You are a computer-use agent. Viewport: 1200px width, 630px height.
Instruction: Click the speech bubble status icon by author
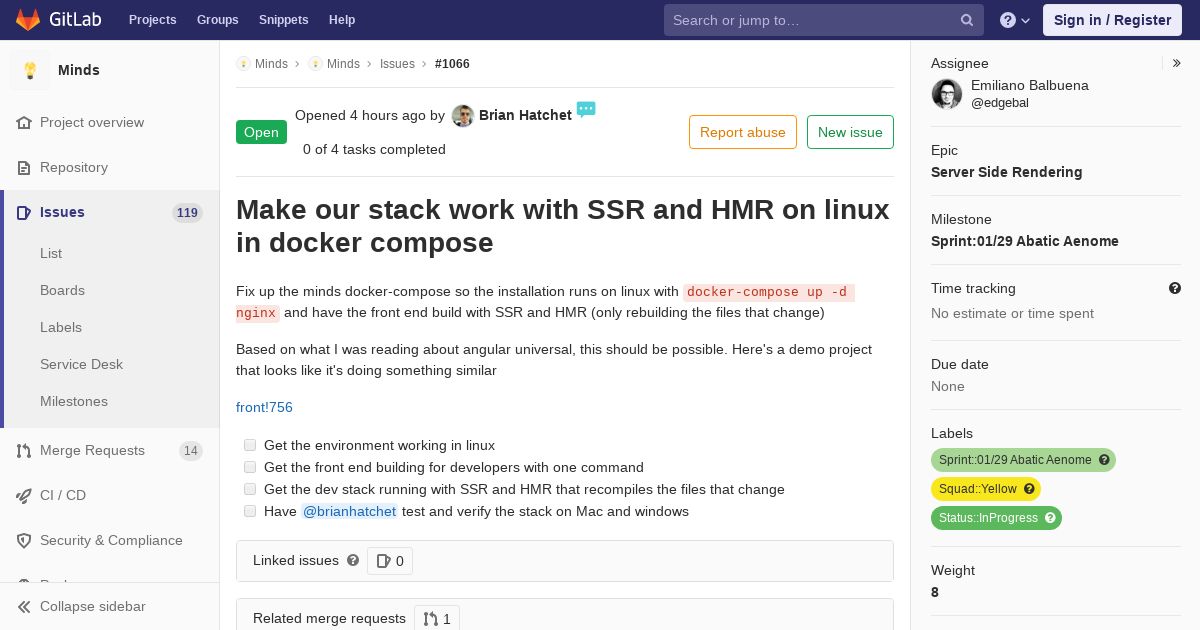tap(586, 109)
